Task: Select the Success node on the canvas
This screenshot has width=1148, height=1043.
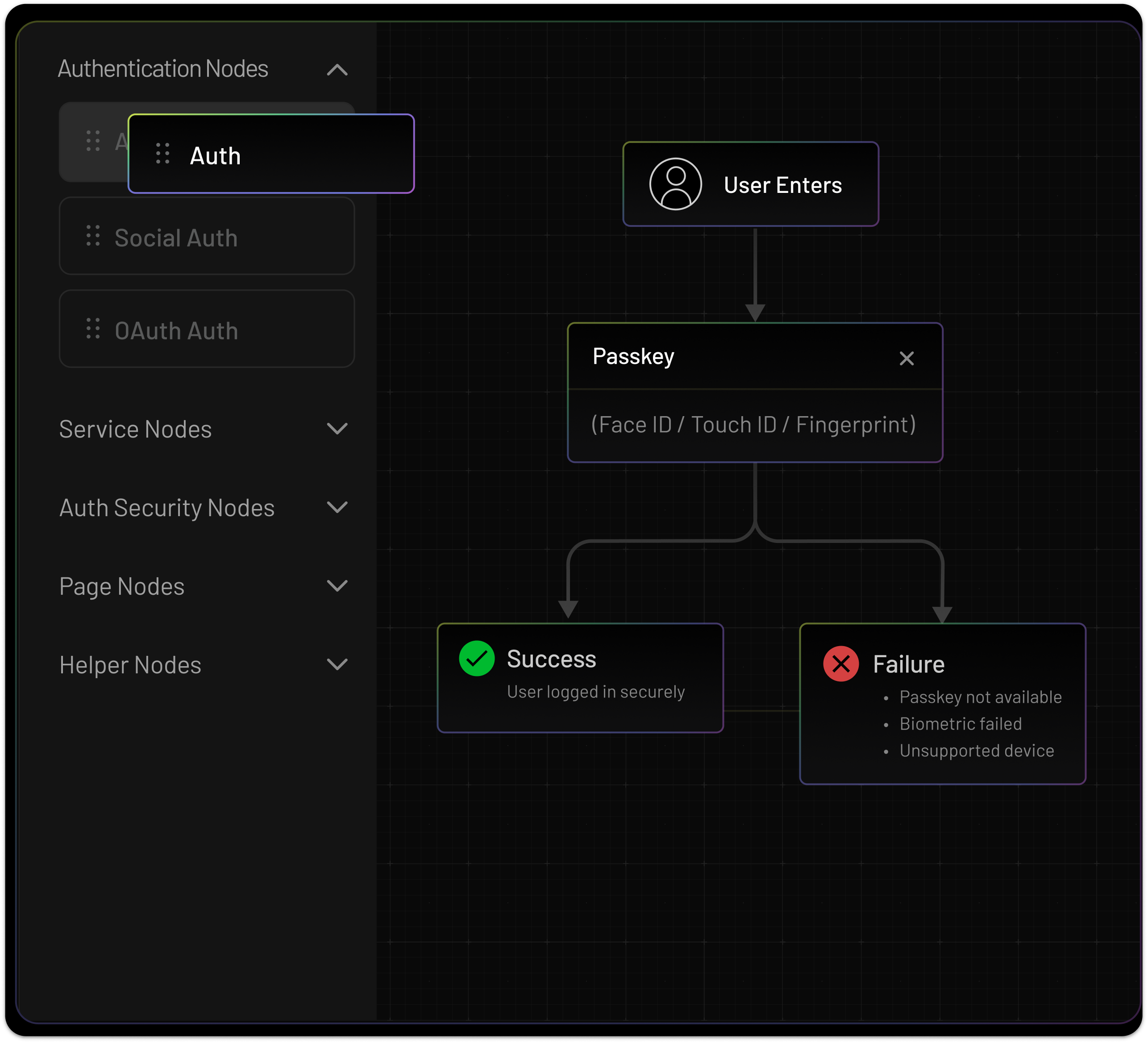Action: coord(551,659)
